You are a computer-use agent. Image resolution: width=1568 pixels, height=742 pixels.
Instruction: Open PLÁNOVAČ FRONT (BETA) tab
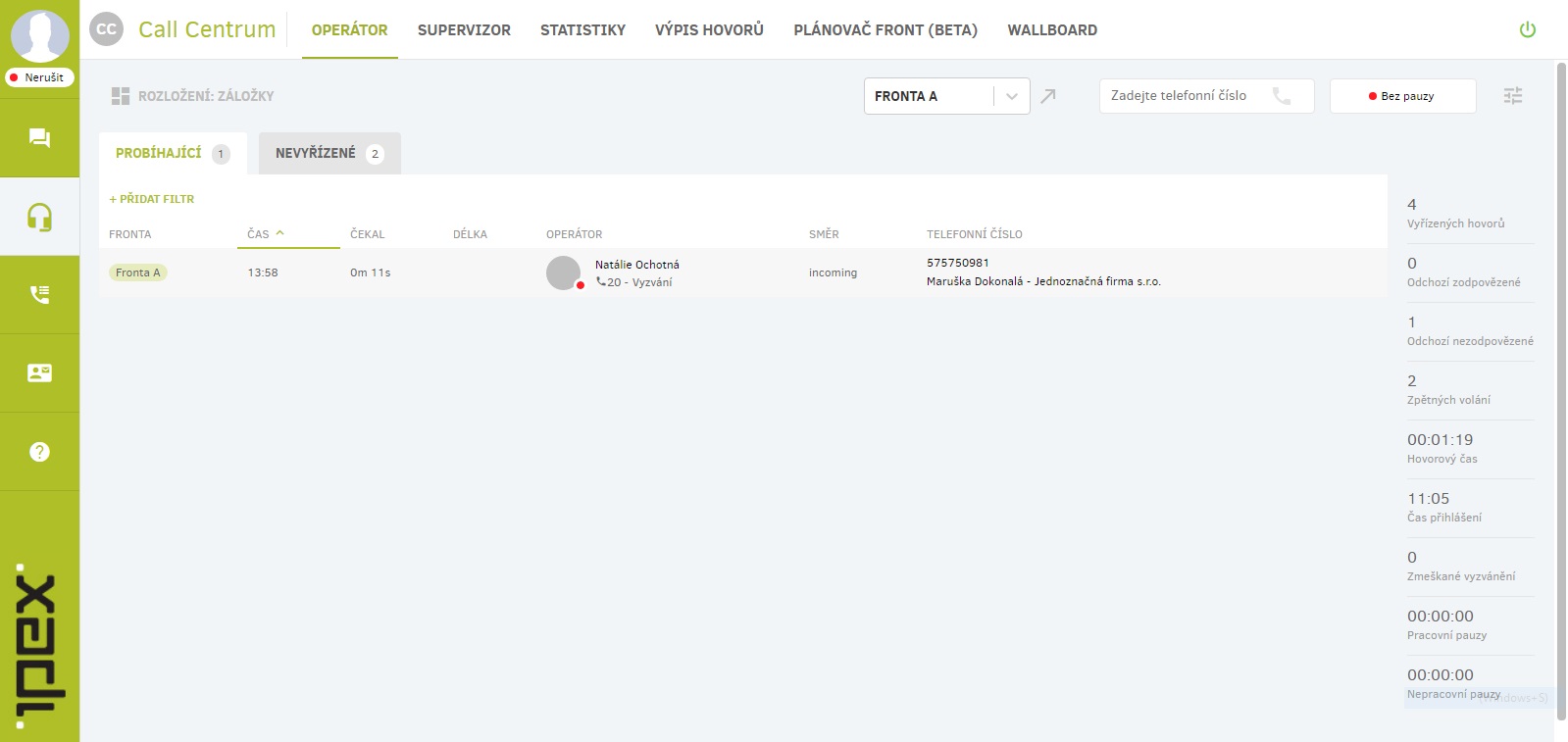885,29
